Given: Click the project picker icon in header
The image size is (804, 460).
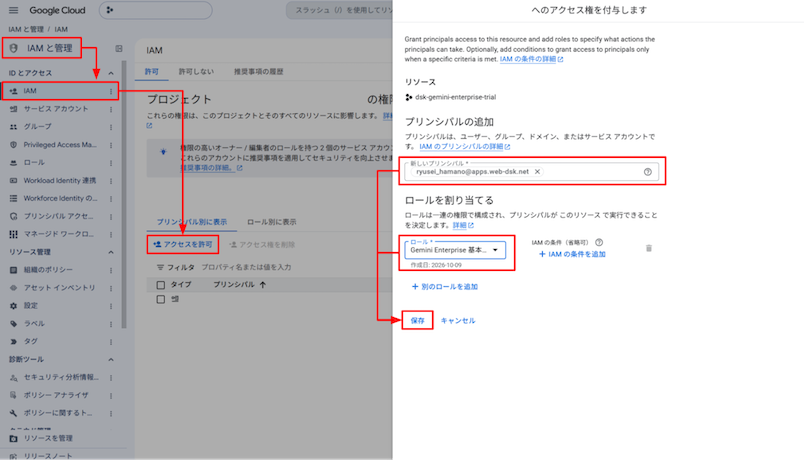Looking at the screenshot, I should point(110,10).
